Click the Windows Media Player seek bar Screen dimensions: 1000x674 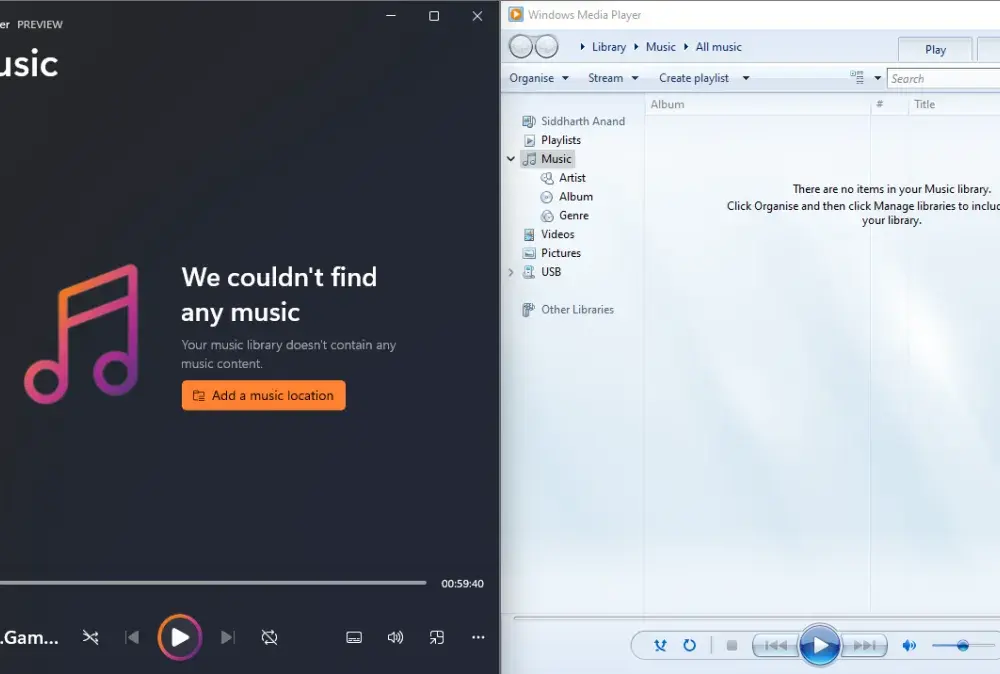756,617
